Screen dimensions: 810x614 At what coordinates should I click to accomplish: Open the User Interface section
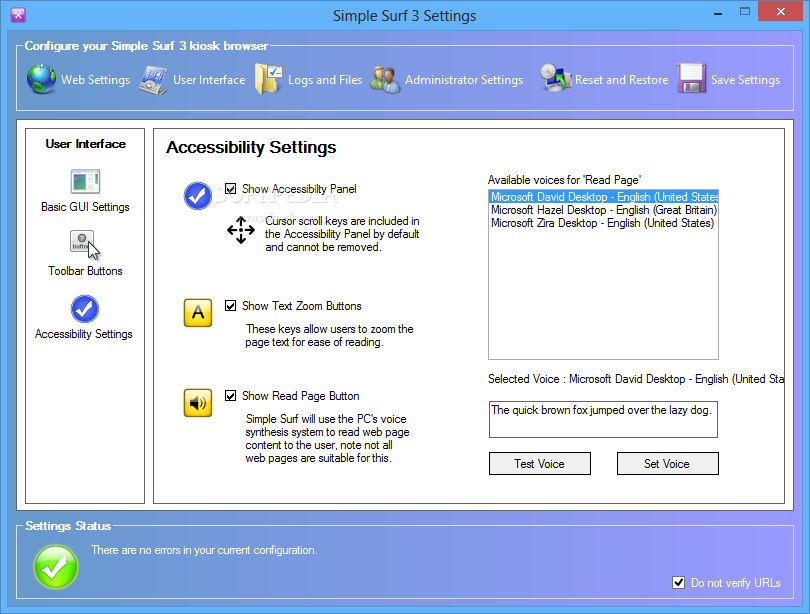[209, 80]
